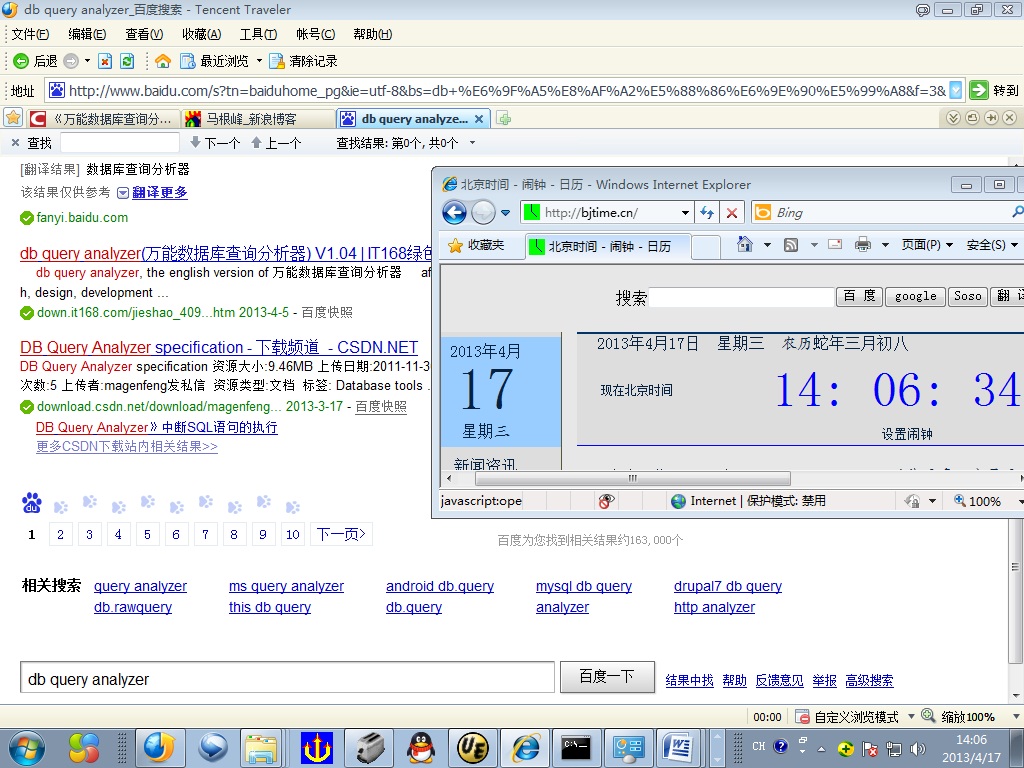Switch to 《万能数据库查询分... tab
This screenshot has height=768, width=1024.
[104, 119]
